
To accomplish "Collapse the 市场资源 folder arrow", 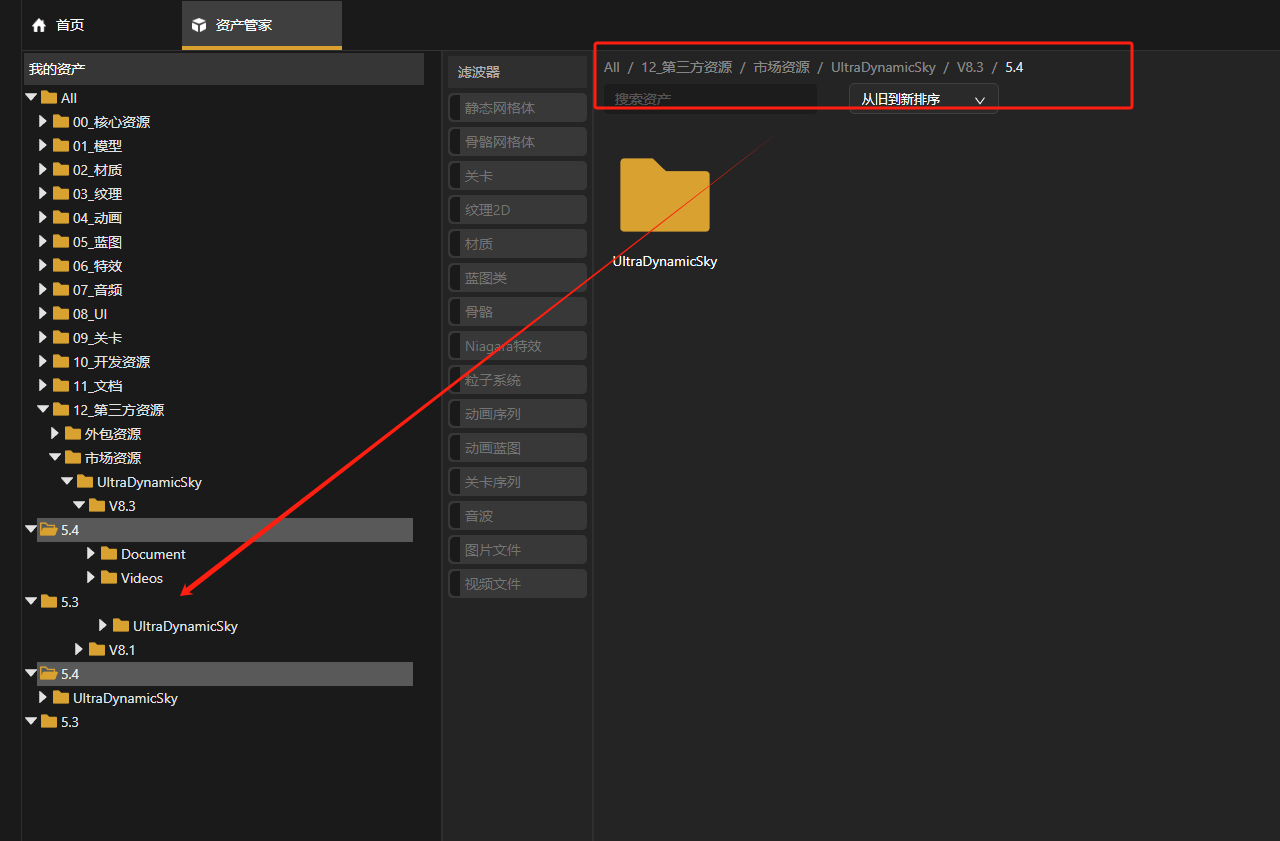I will click(55, 457).
